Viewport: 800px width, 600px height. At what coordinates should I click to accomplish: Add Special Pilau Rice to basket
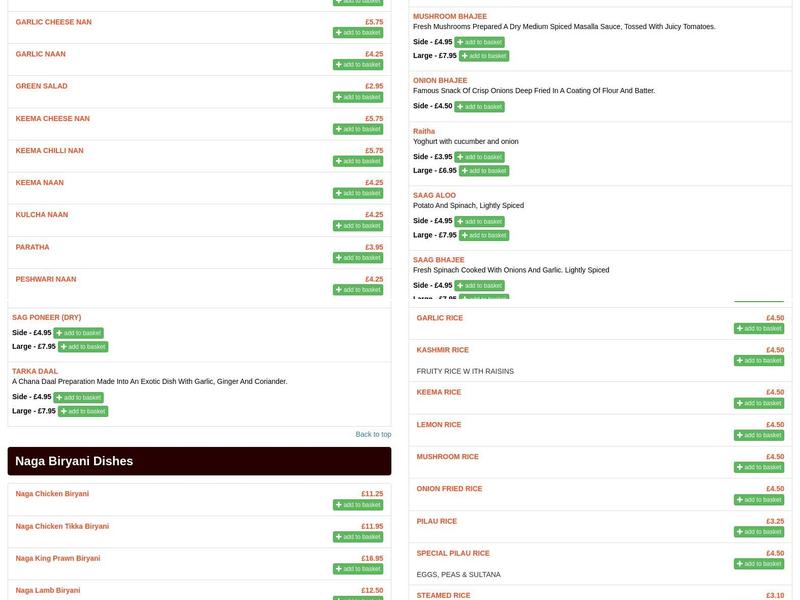758,564
